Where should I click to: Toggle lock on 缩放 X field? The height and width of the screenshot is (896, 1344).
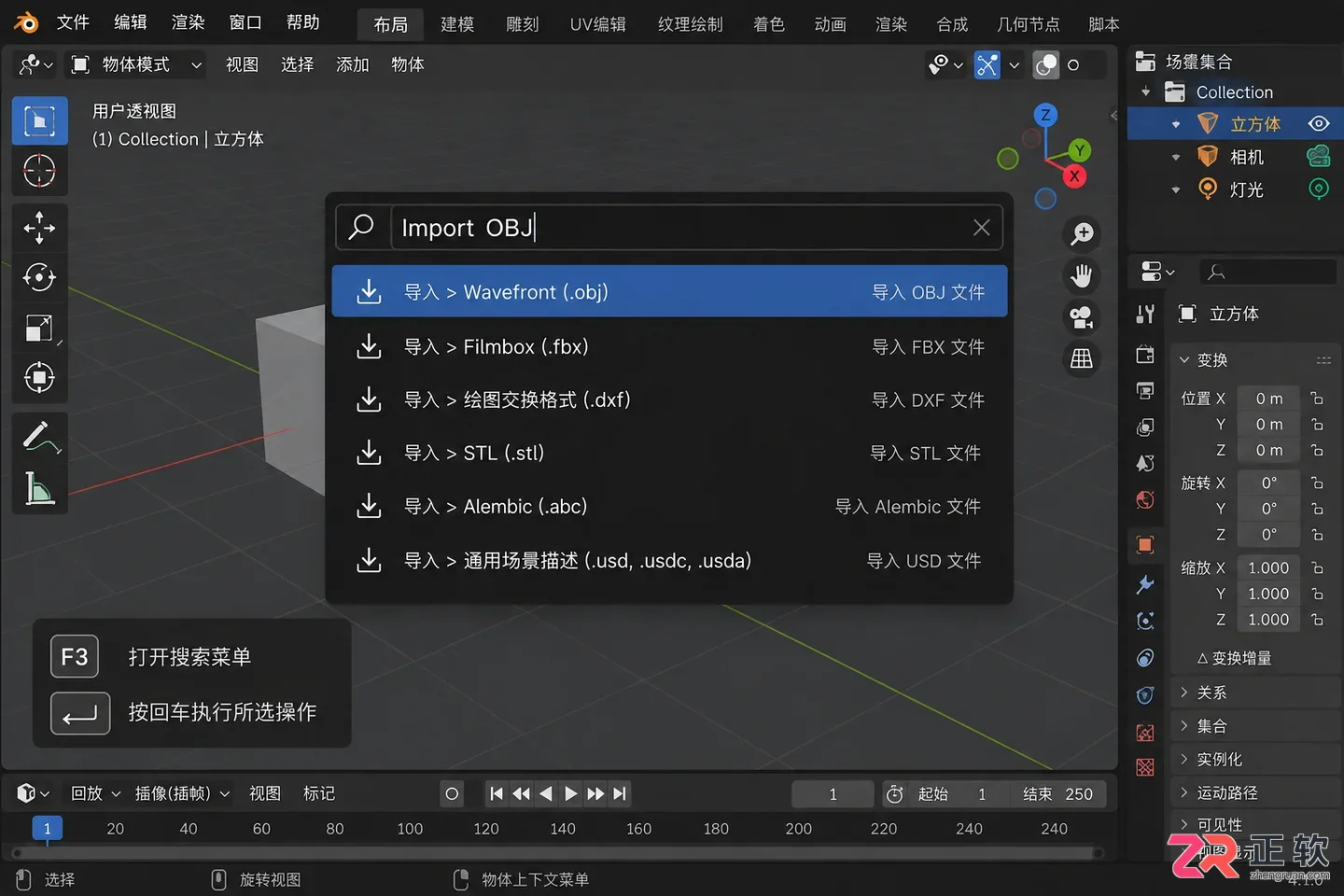point(1317,567)
